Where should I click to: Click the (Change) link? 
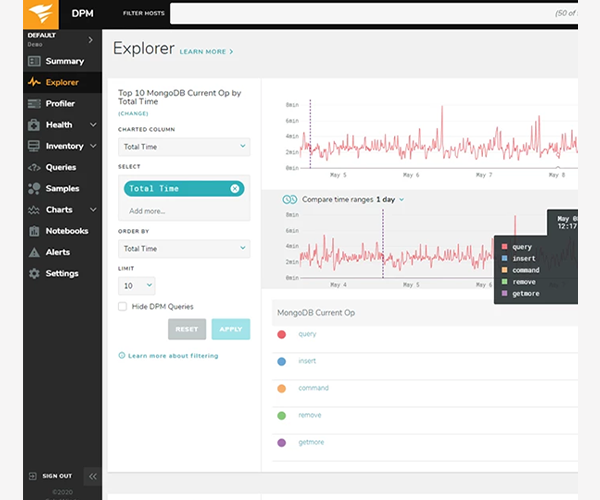click(x=133, y=114)
